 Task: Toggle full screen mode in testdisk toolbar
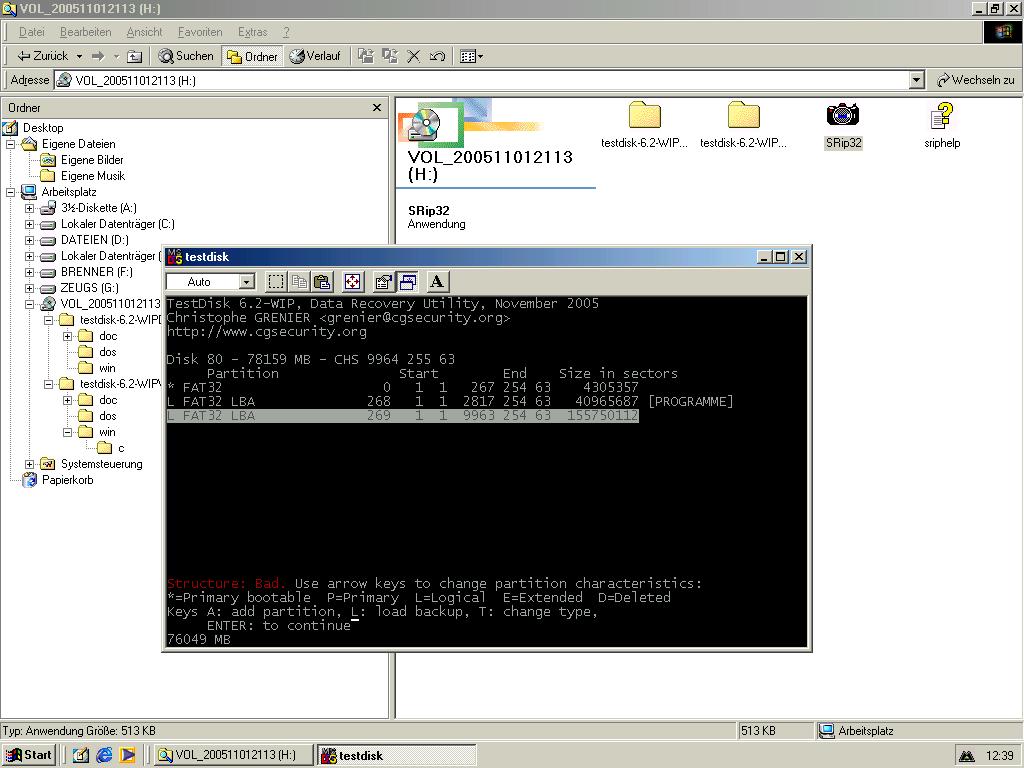coord(352,282)
